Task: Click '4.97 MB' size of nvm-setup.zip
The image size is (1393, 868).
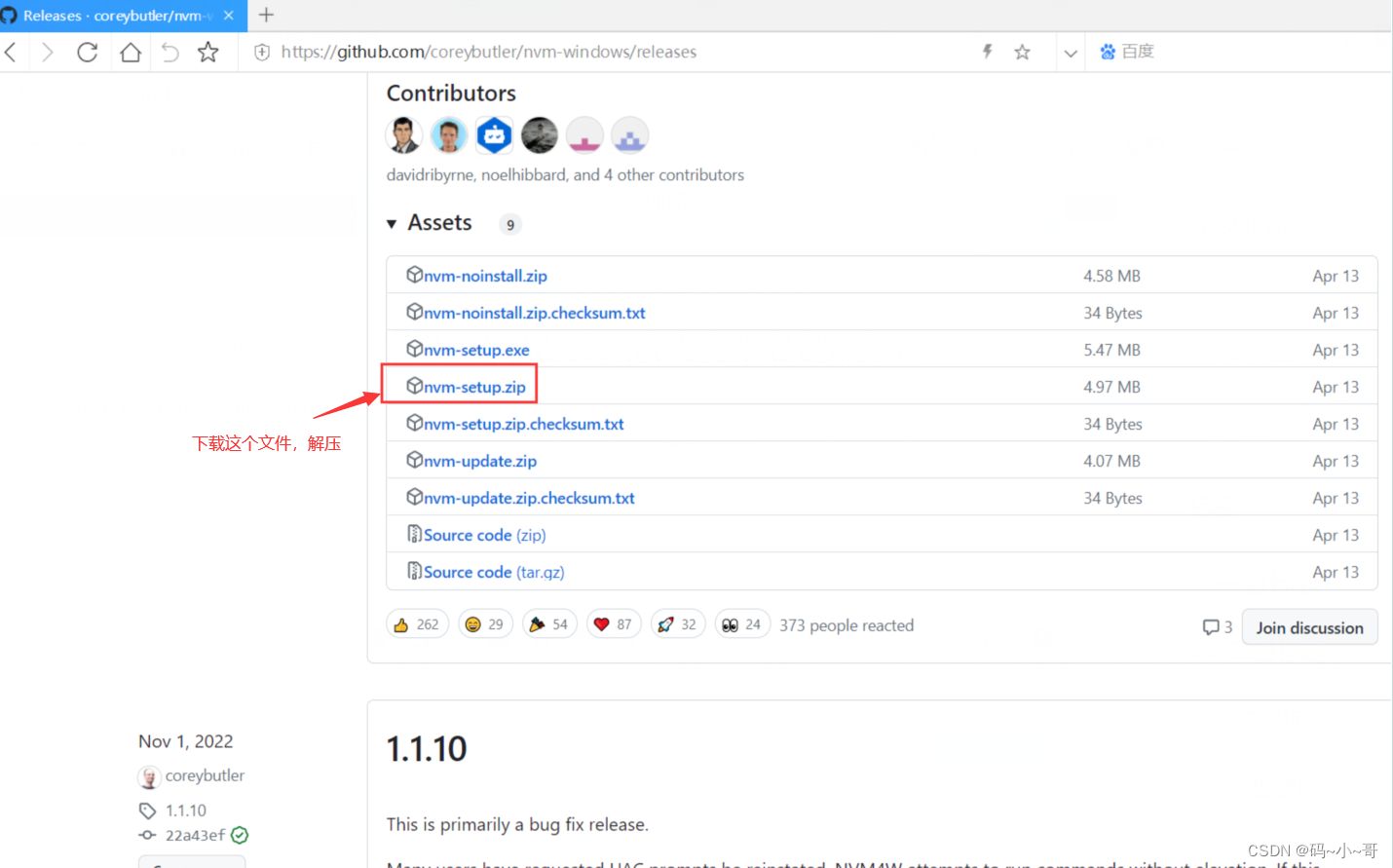Action: pyautogui.click(x=1111, y=387)
